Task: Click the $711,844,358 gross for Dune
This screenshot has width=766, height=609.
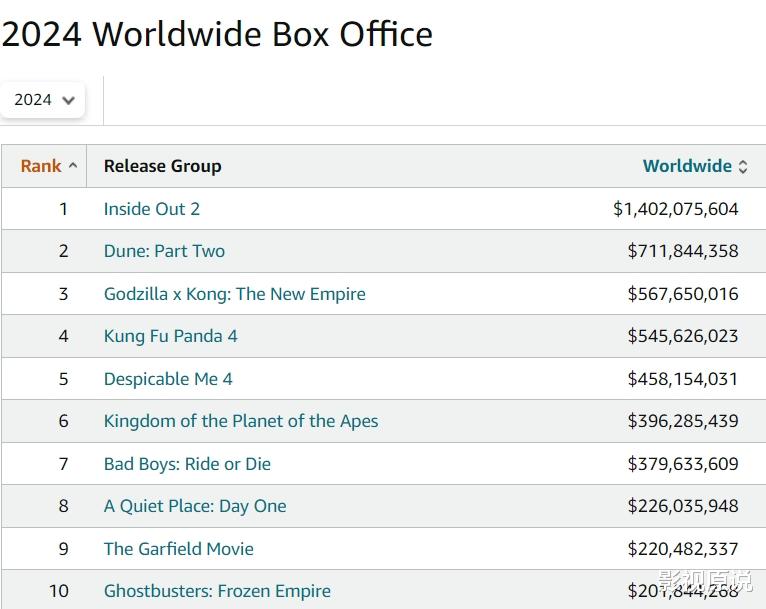Action: [x=682, y=251]
